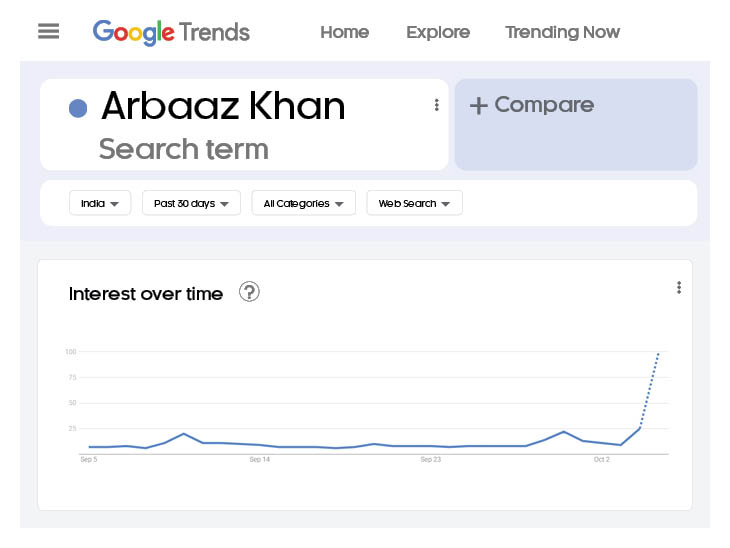
Task: Expand the All Categories dropdown
Action: click(x=303, y=204)
